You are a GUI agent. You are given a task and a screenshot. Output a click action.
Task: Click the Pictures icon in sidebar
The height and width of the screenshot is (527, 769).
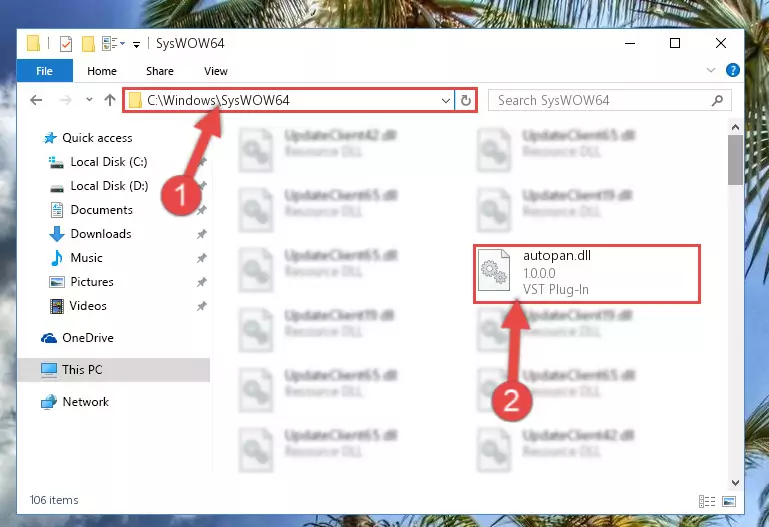pyautogui.click(x=57, y=282)
